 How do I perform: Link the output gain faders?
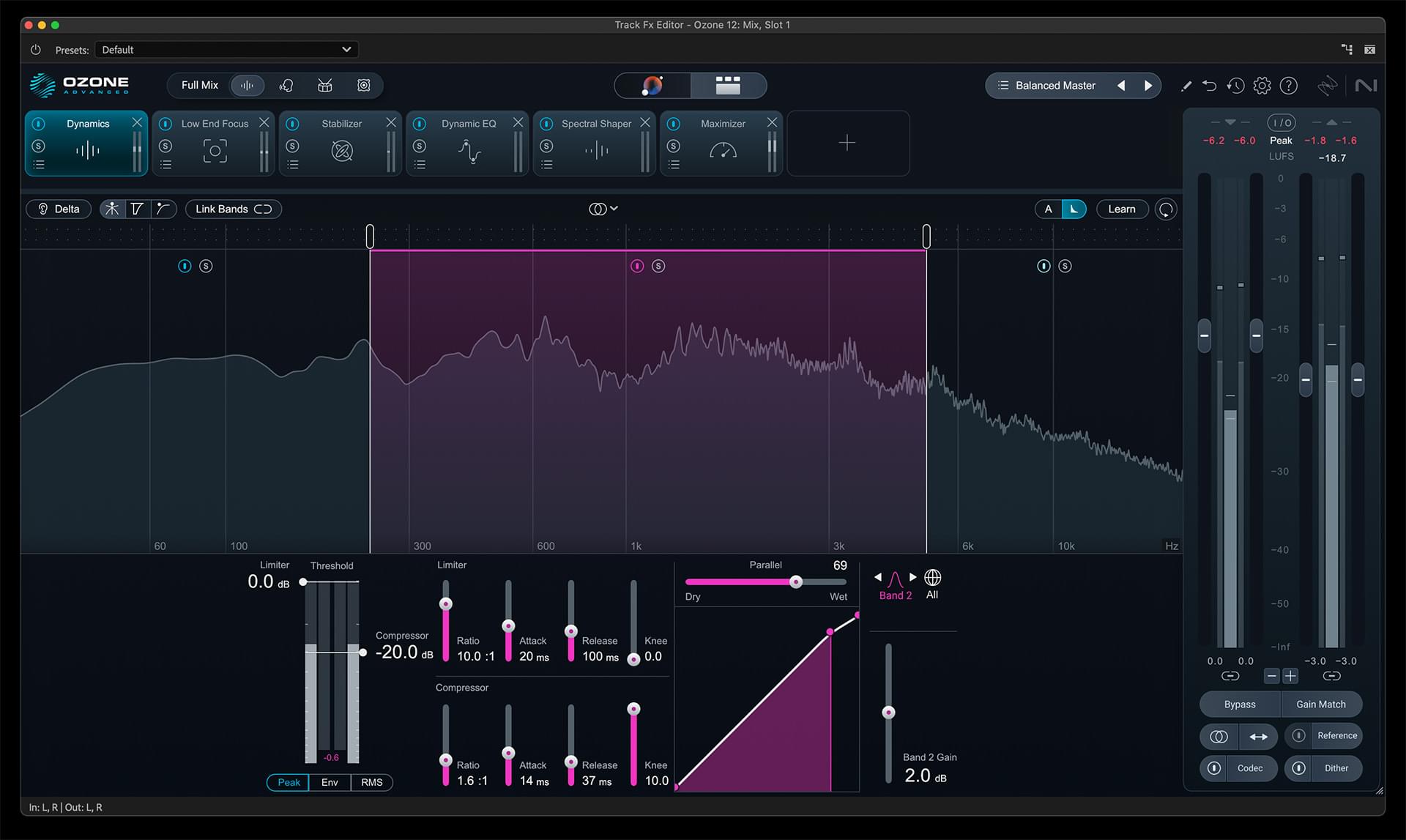tap(1331, 676)
